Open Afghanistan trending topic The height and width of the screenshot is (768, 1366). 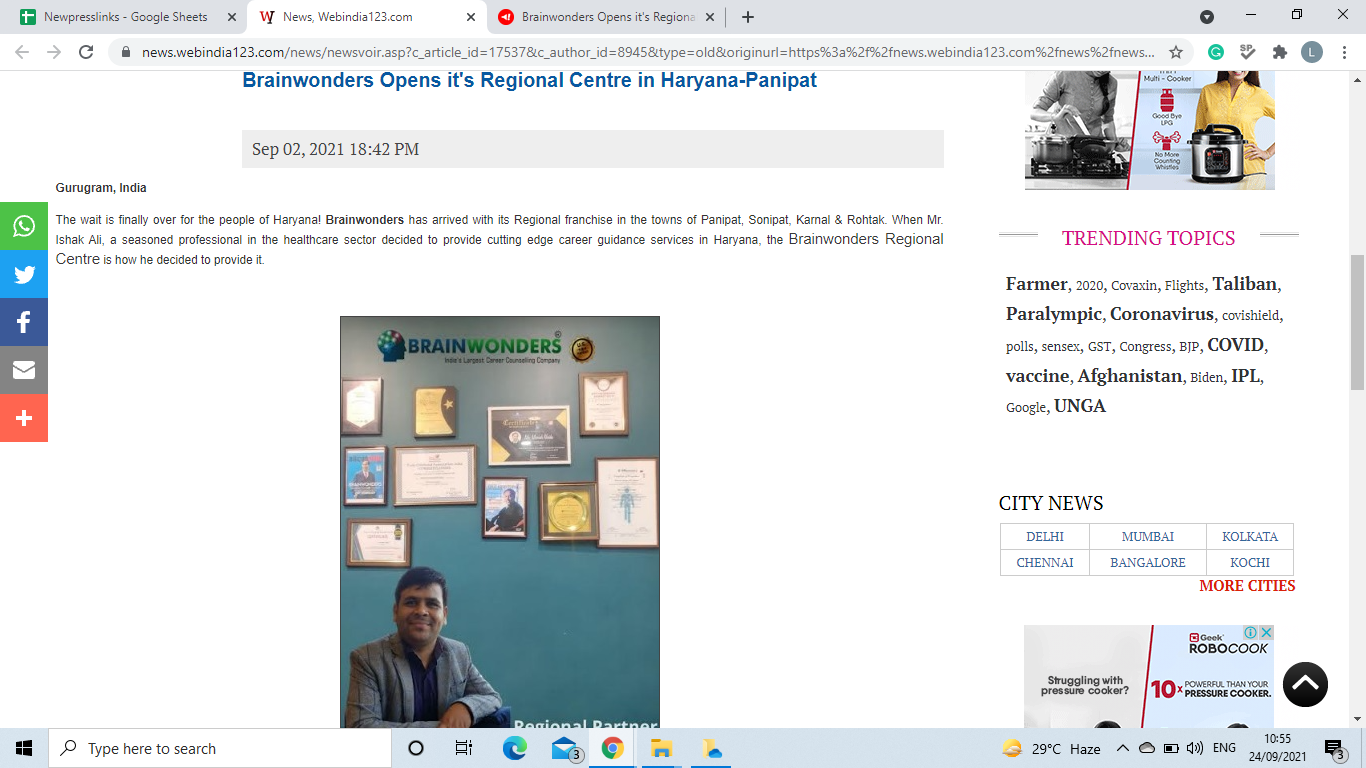1130,376
